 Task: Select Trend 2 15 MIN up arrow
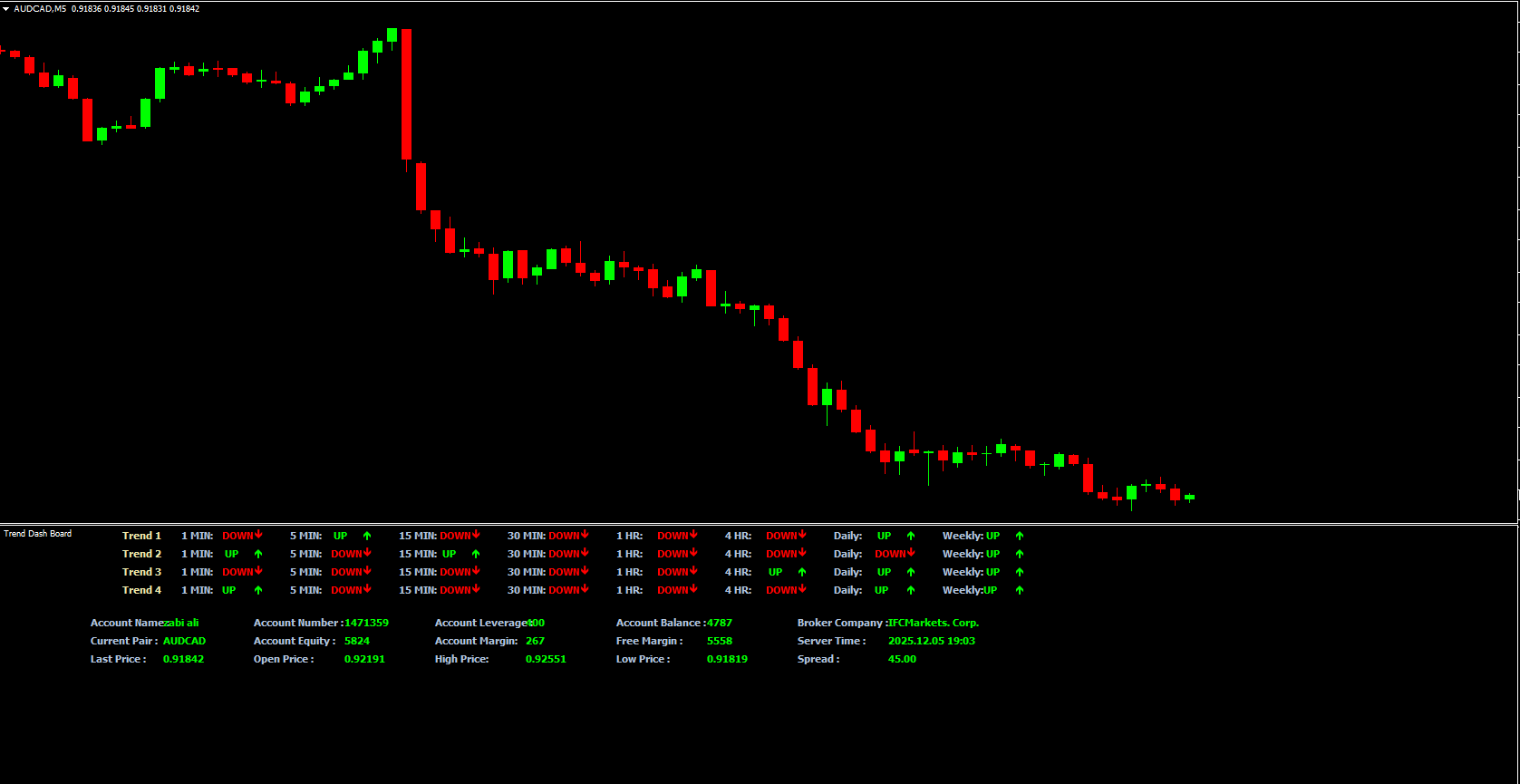[x=476, y=554]
